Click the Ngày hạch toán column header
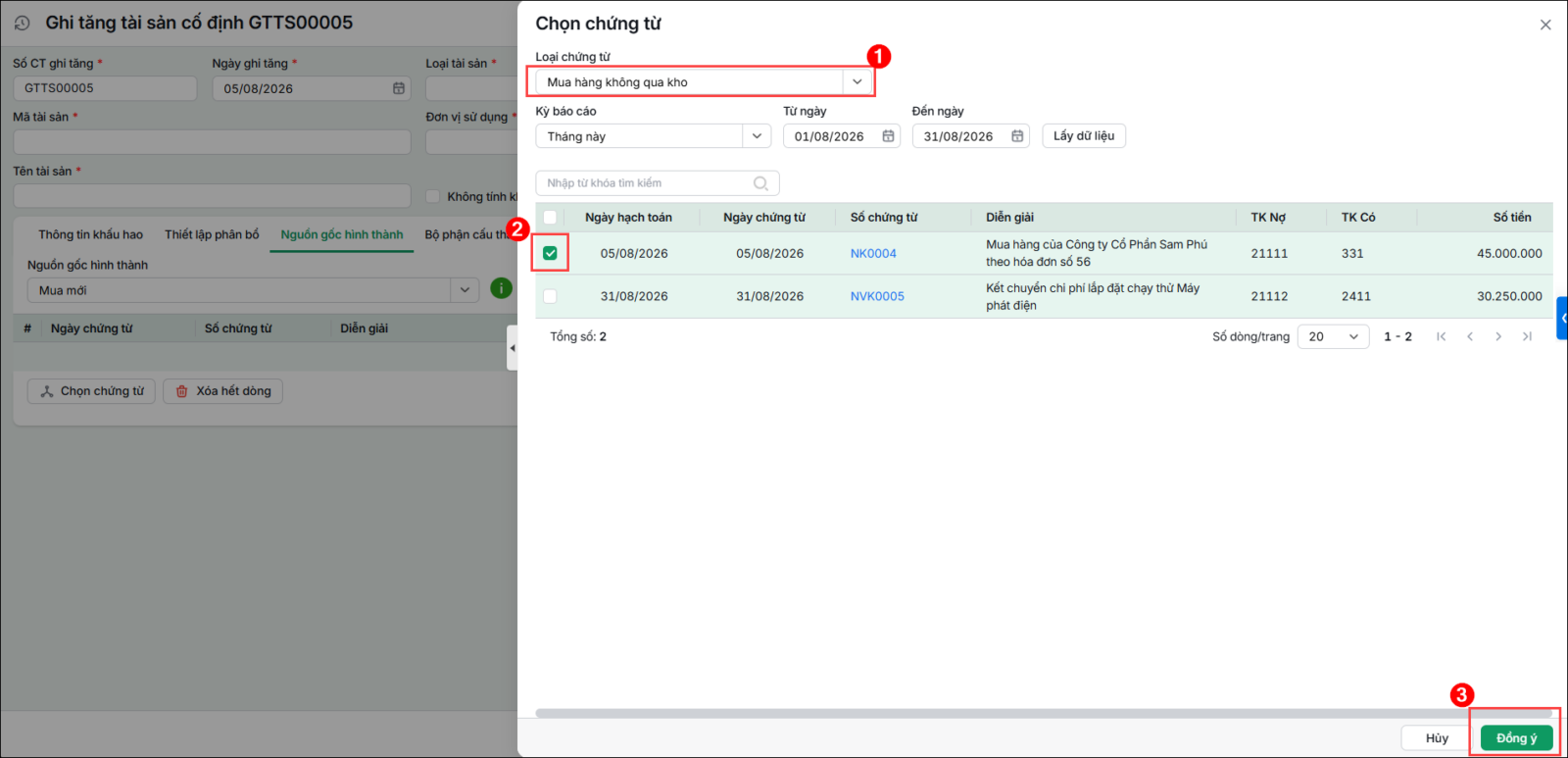This screenshot has width=1568, height=758. point(628,217)
